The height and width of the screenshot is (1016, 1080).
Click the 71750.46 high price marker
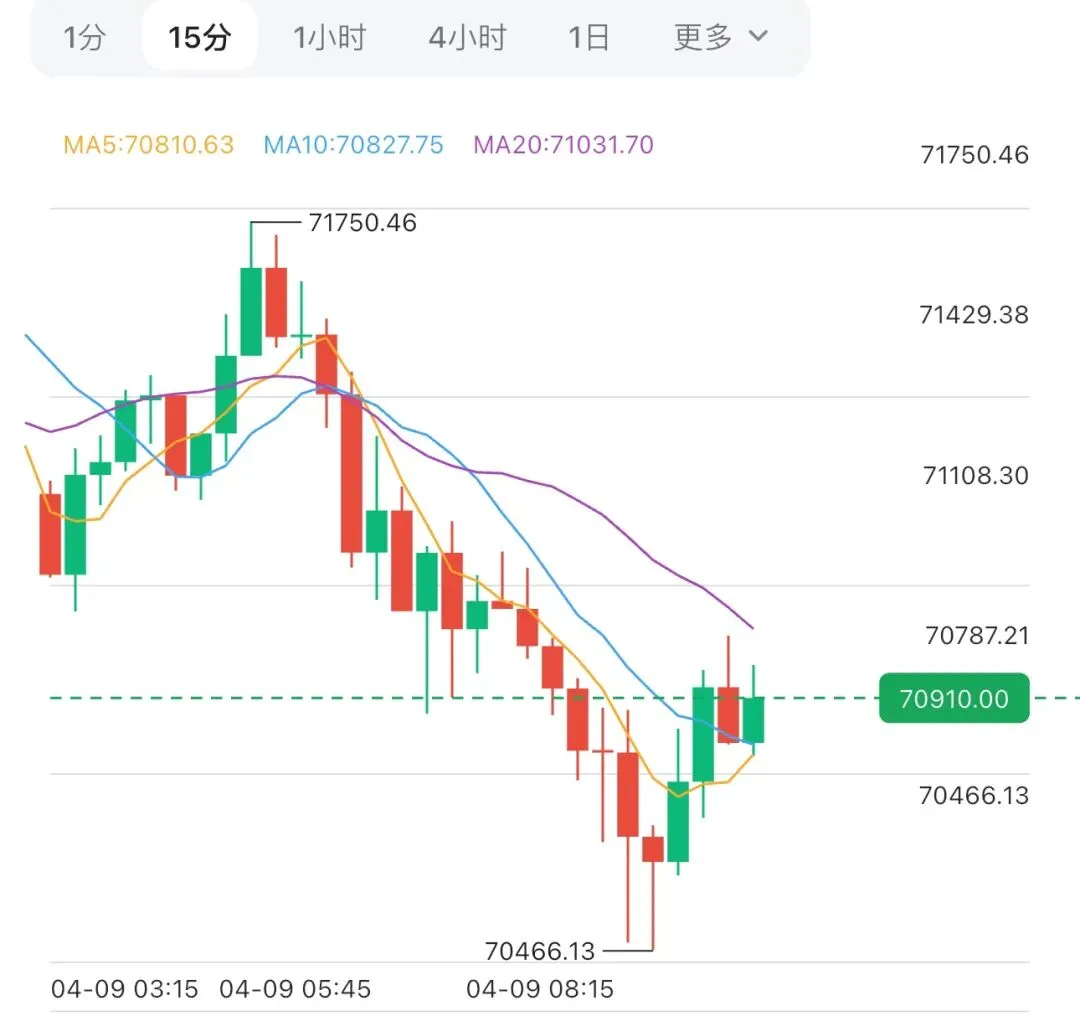point(362,223)
